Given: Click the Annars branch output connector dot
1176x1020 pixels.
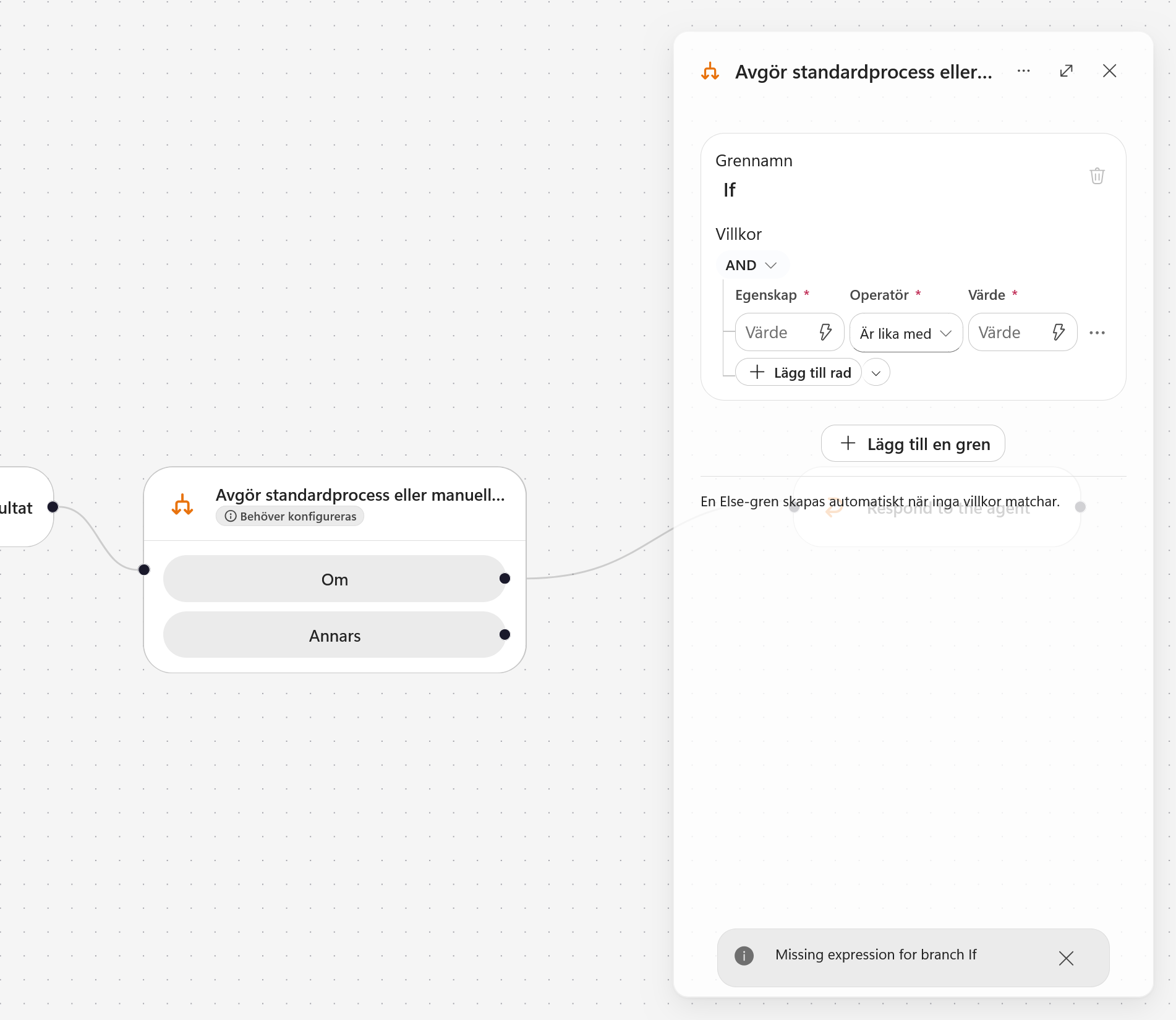Looking at the screenshot, I should click(x=505, y=634).
